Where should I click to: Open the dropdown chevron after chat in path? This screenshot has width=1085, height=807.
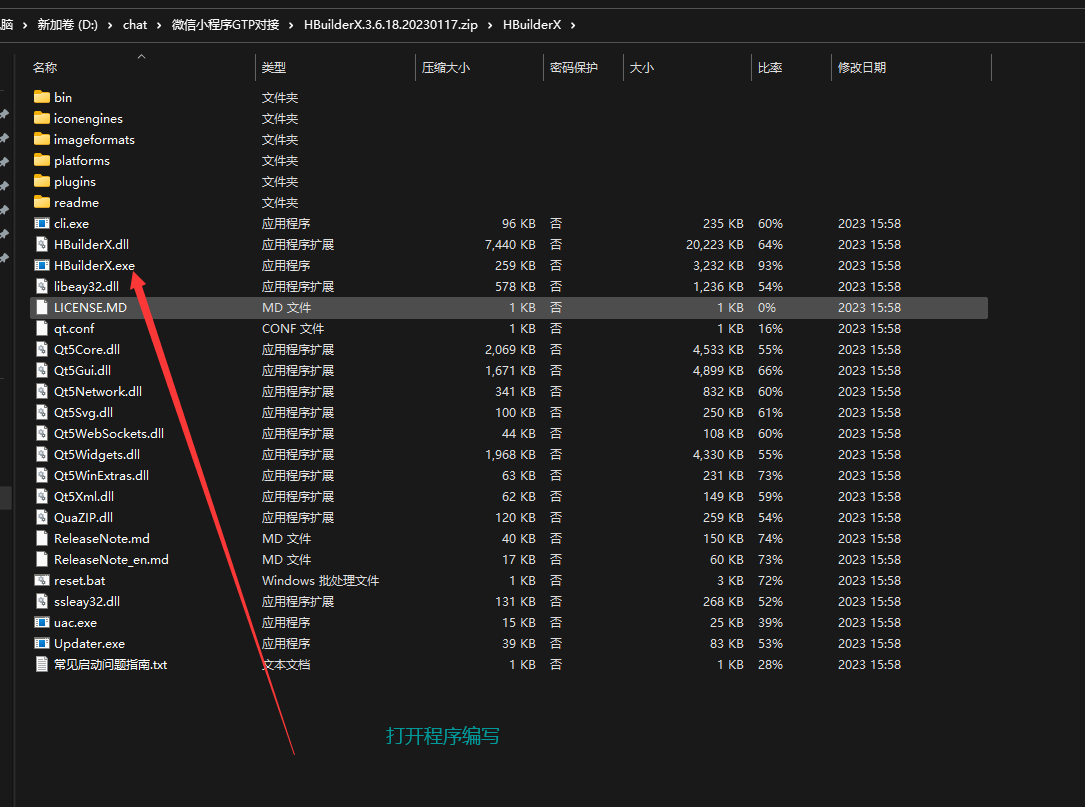tap(159, 25)
